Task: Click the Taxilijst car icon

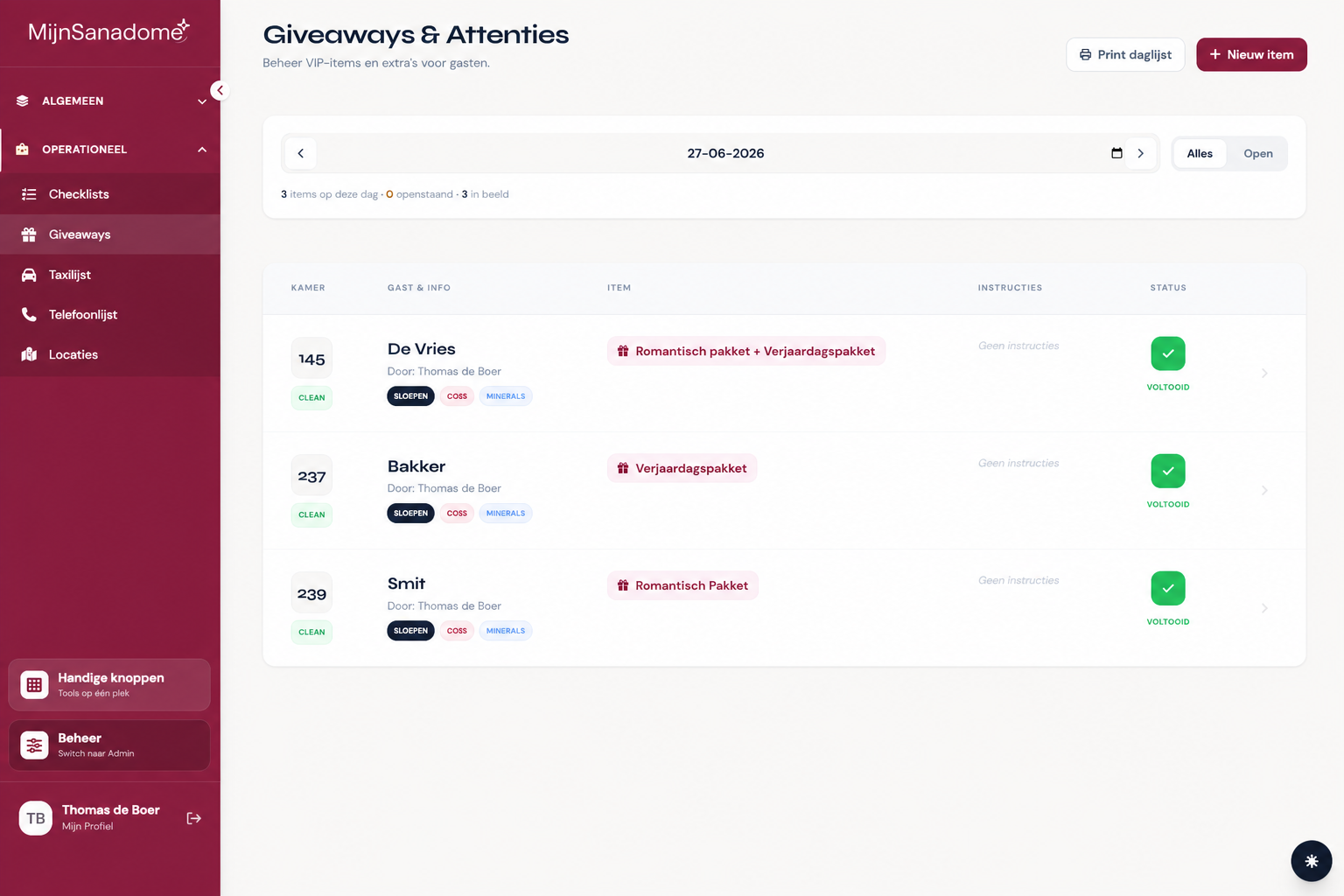Action: pyautogui.click(x=29, y=275)
